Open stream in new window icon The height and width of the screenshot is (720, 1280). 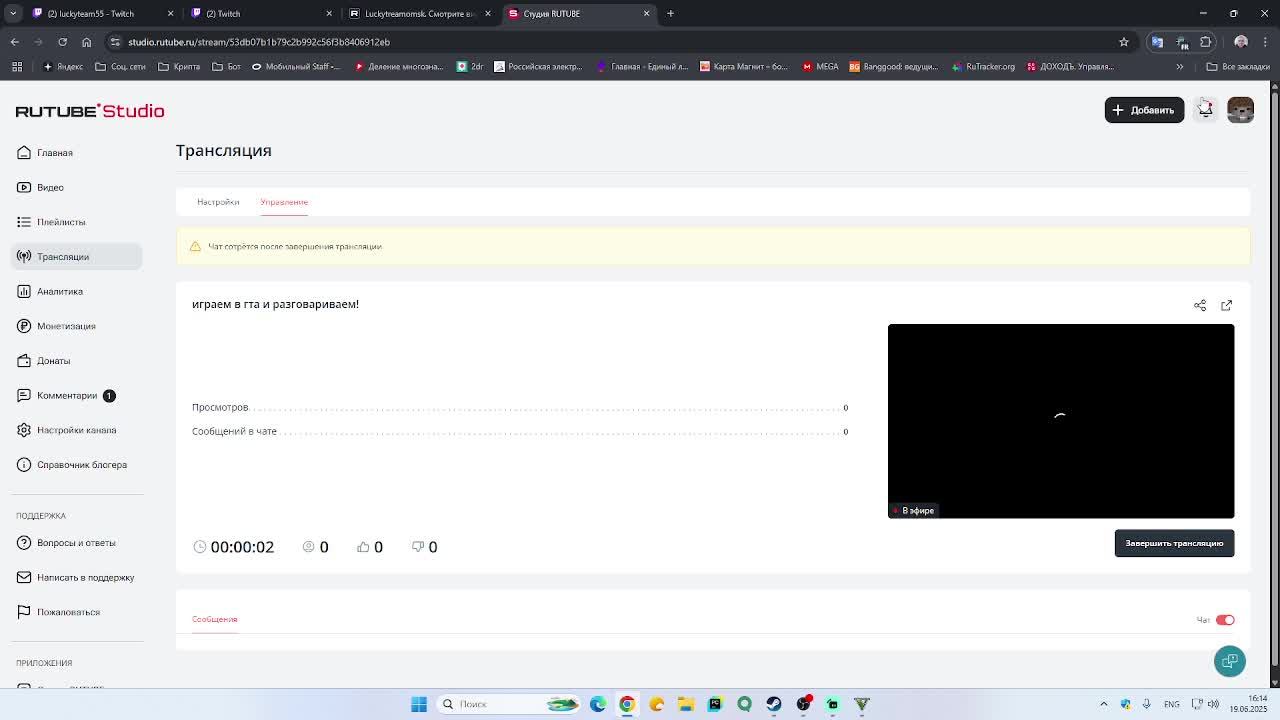pos(1226,305)
